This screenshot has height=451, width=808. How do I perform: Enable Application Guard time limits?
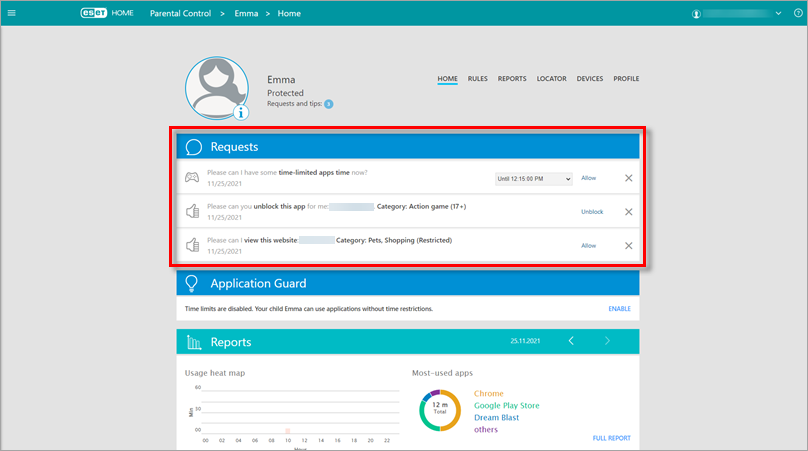tap(619, 309)
